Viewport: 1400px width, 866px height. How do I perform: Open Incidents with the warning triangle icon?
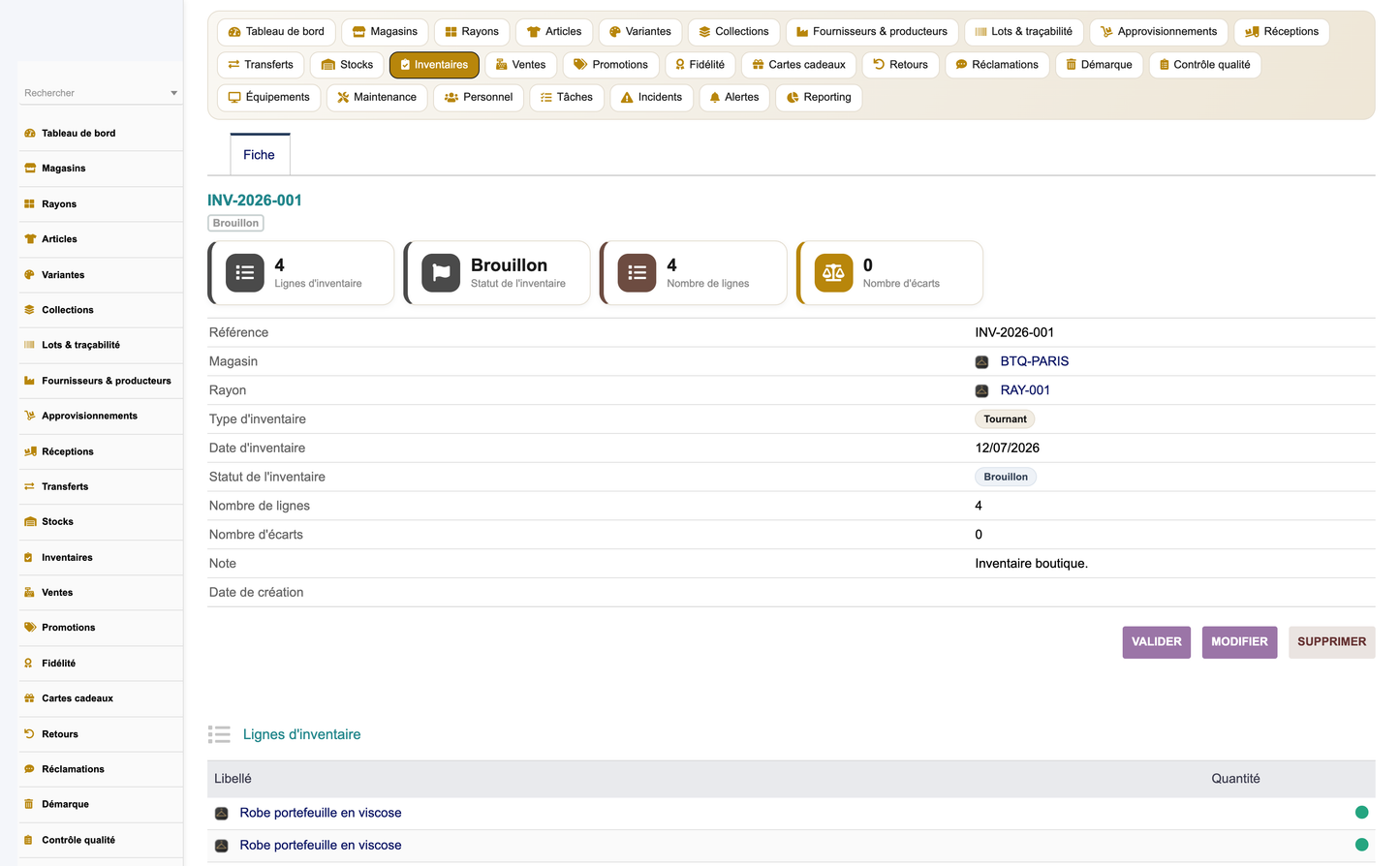pos(651,97)
